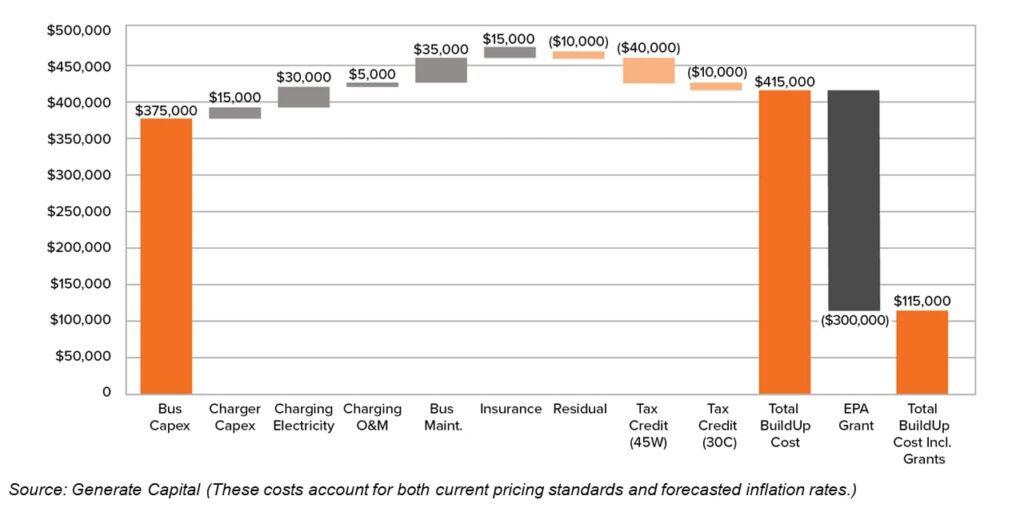Select the $115,000 data label
This screenshot has height=532, width=1024.
(922, 300)
